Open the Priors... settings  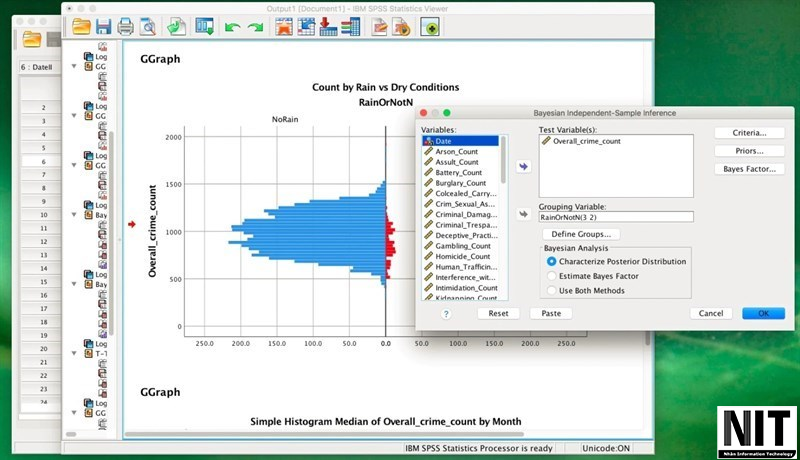click(749, 151)
